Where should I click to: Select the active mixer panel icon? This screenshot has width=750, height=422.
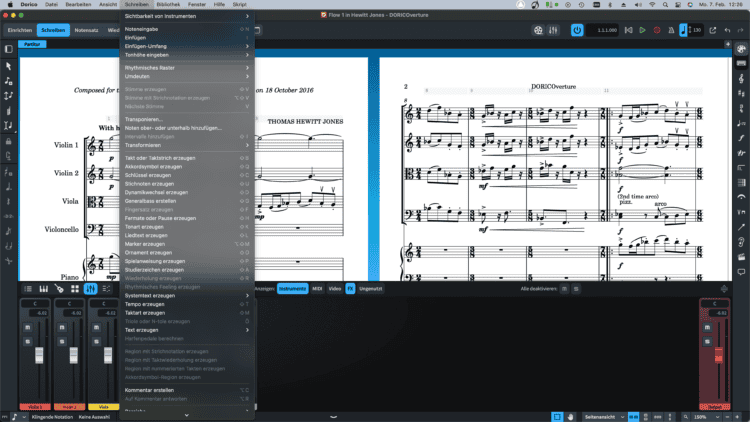click(90, 289)
